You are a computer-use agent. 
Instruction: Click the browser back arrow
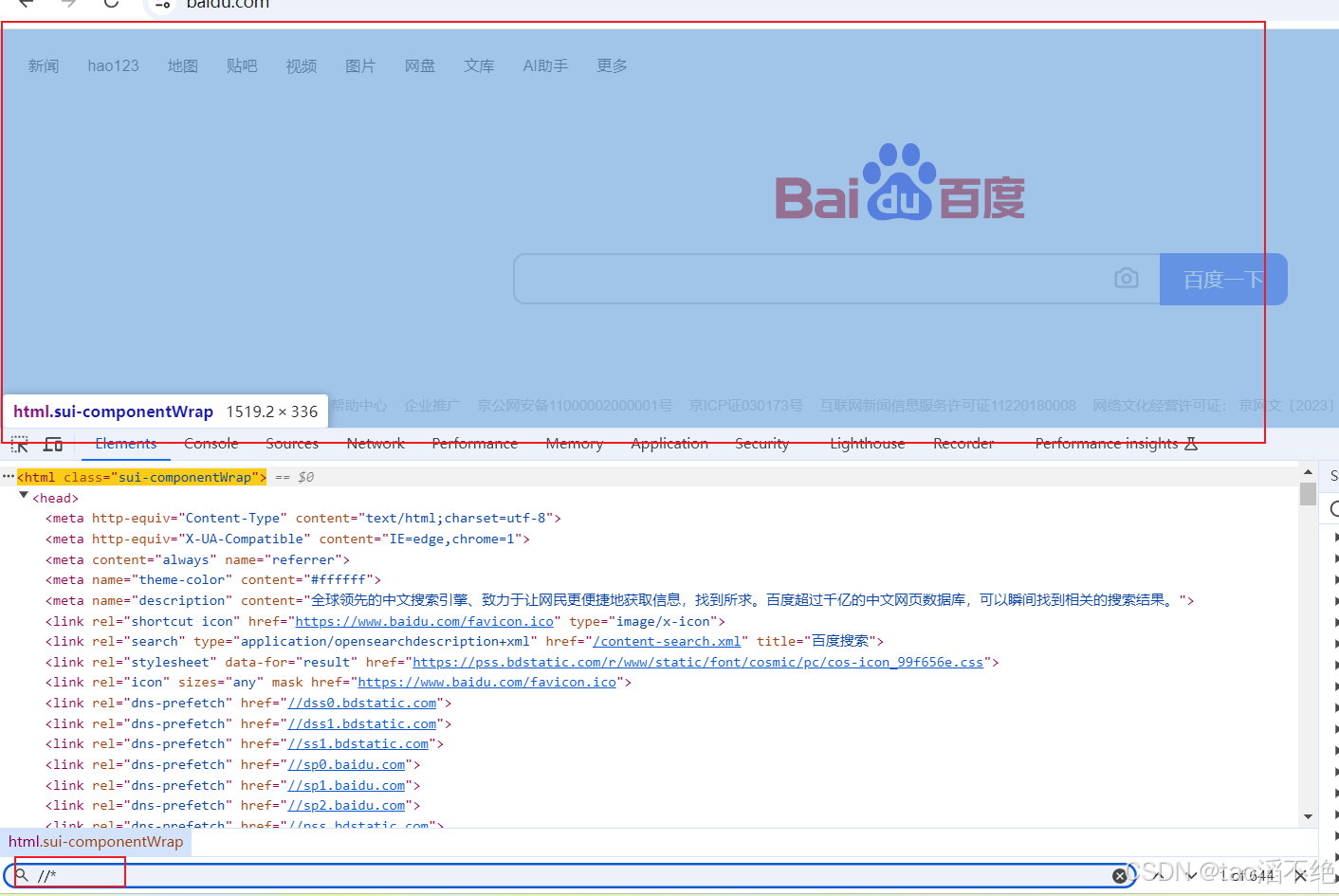click(27, 4)
